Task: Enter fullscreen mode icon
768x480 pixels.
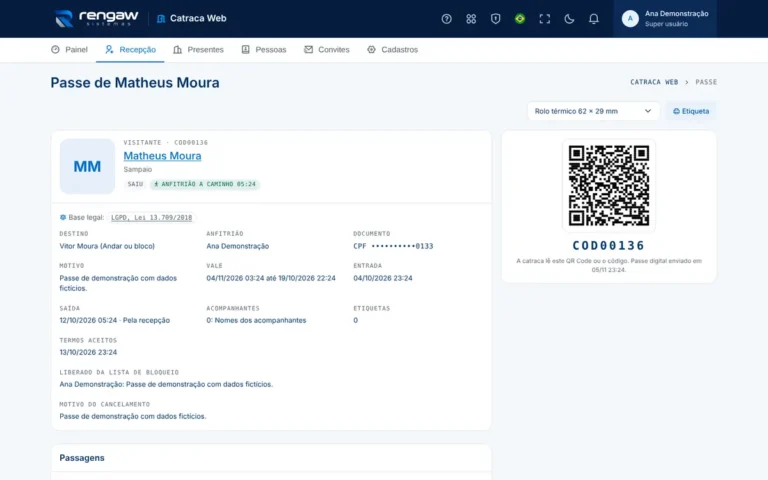Action: [x=544, y=19]
